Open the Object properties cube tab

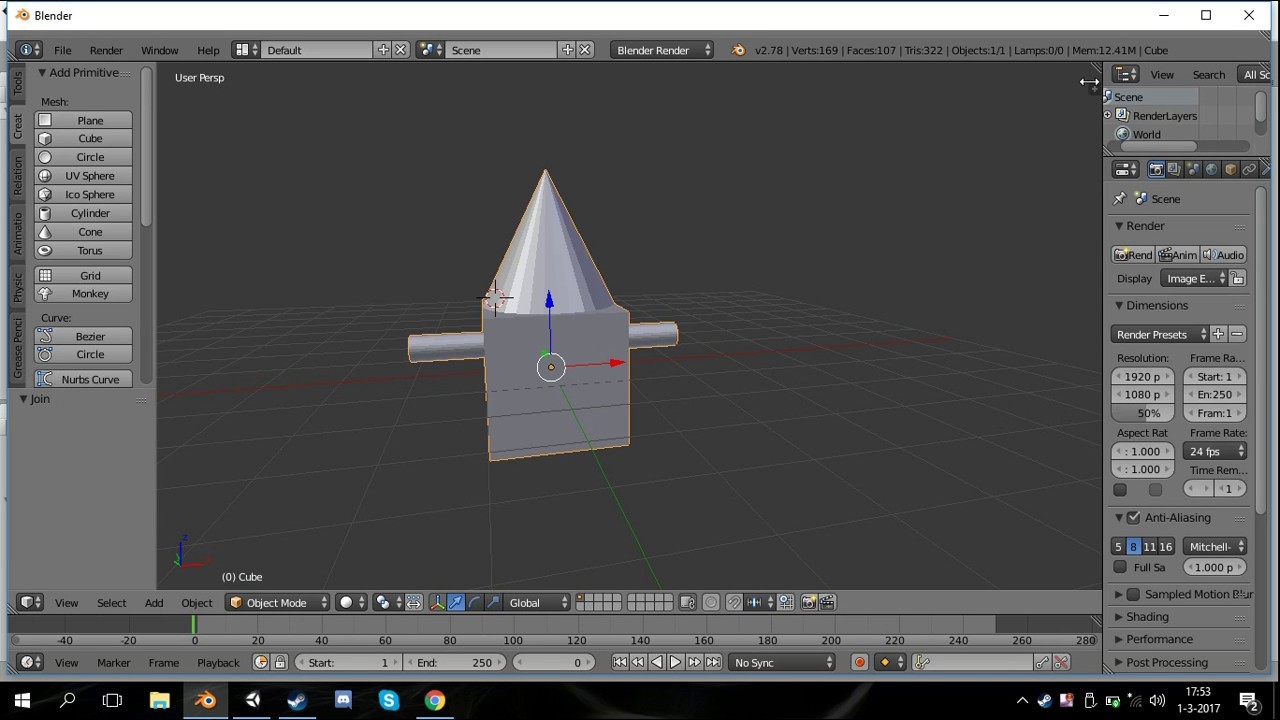pyautogui.click(x=1230, y=170)
